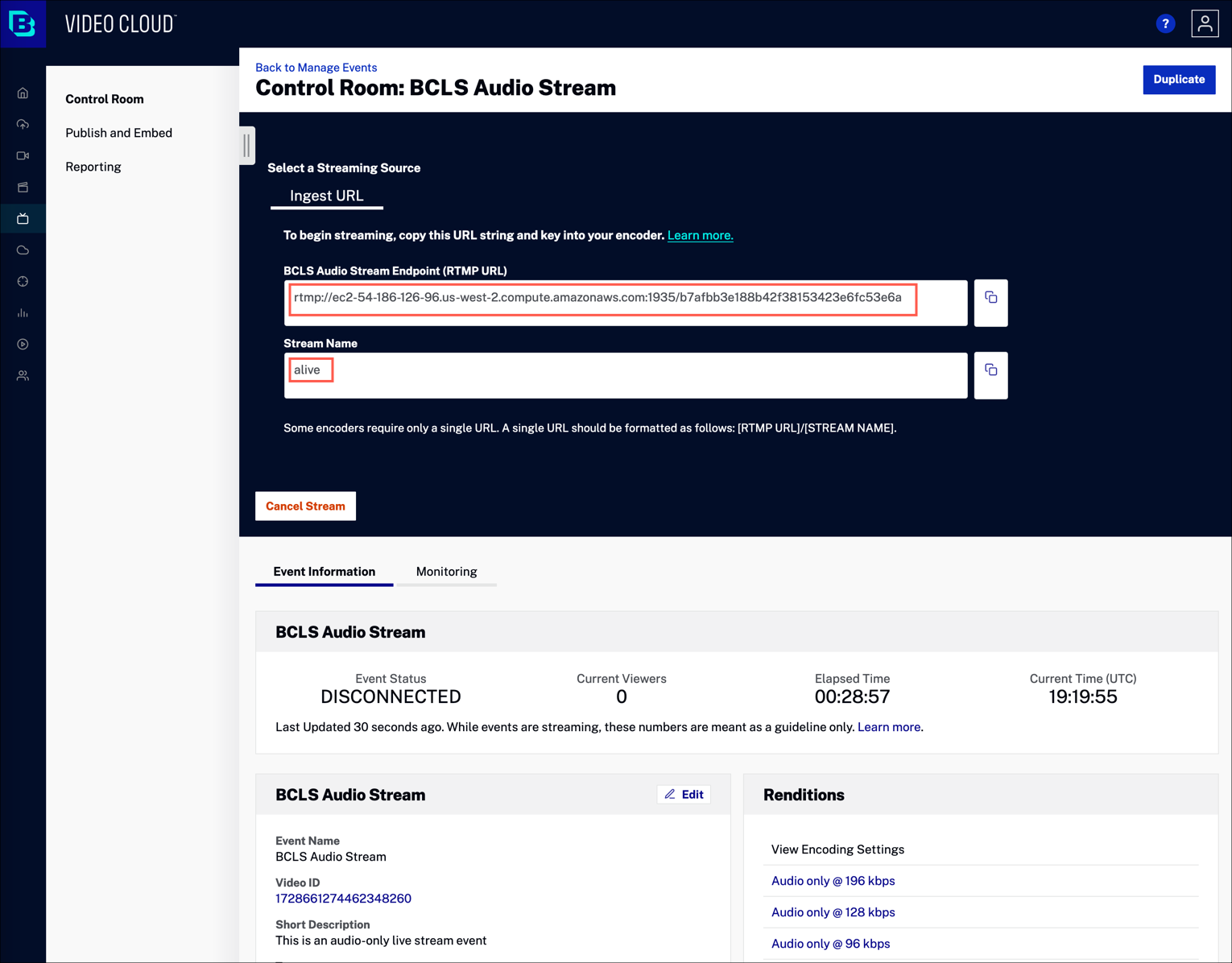Open the Gallery module icon in sidebar
The image size is (1232, 963).
[23, 188]
